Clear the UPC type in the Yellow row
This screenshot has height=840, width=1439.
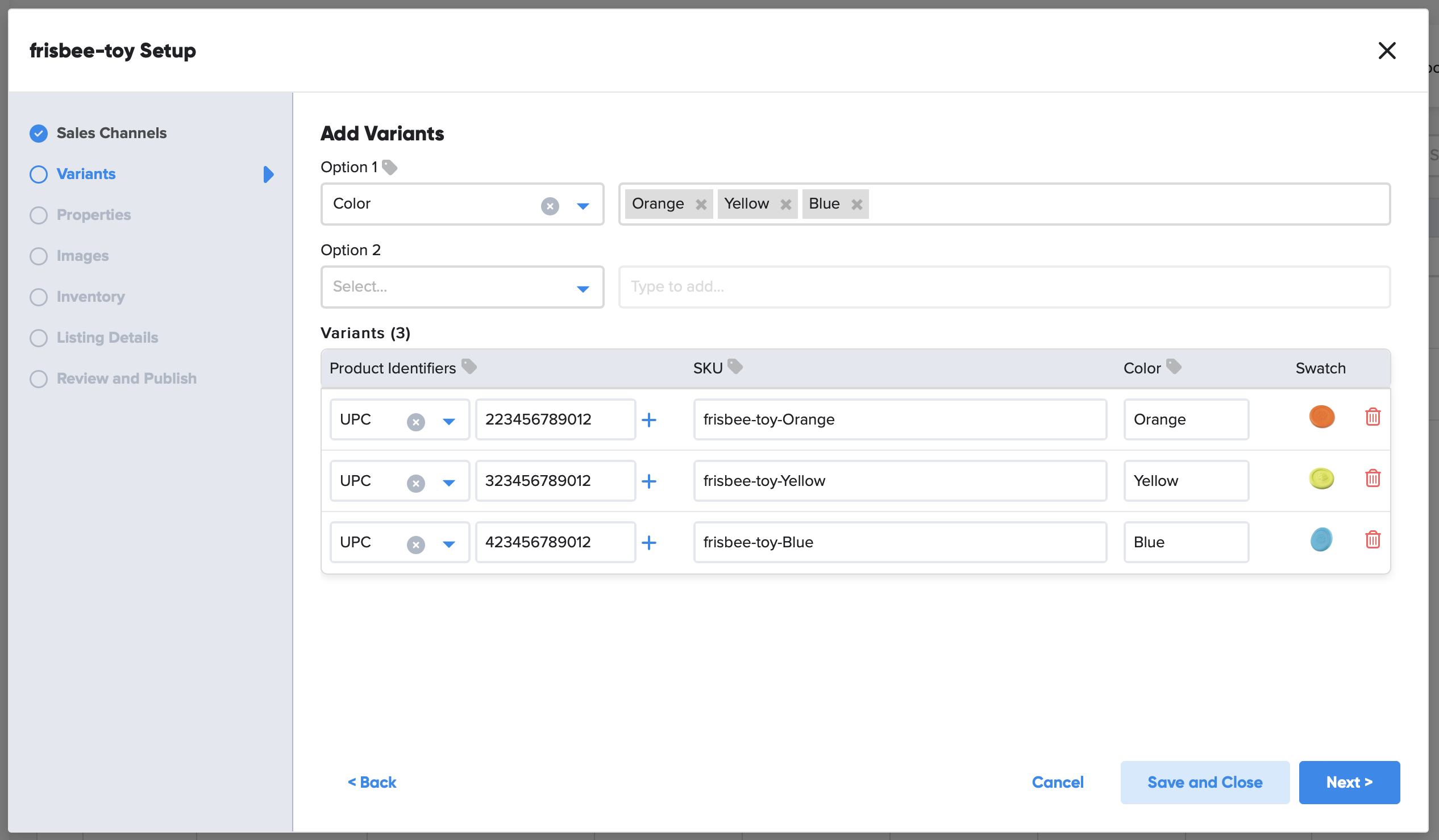click(x=415, y=483)
